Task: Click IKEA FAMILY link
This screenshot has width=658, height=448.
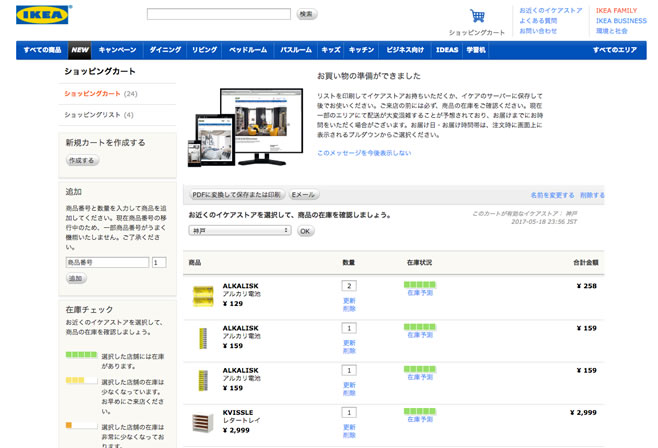Action: tap(616, 10)
